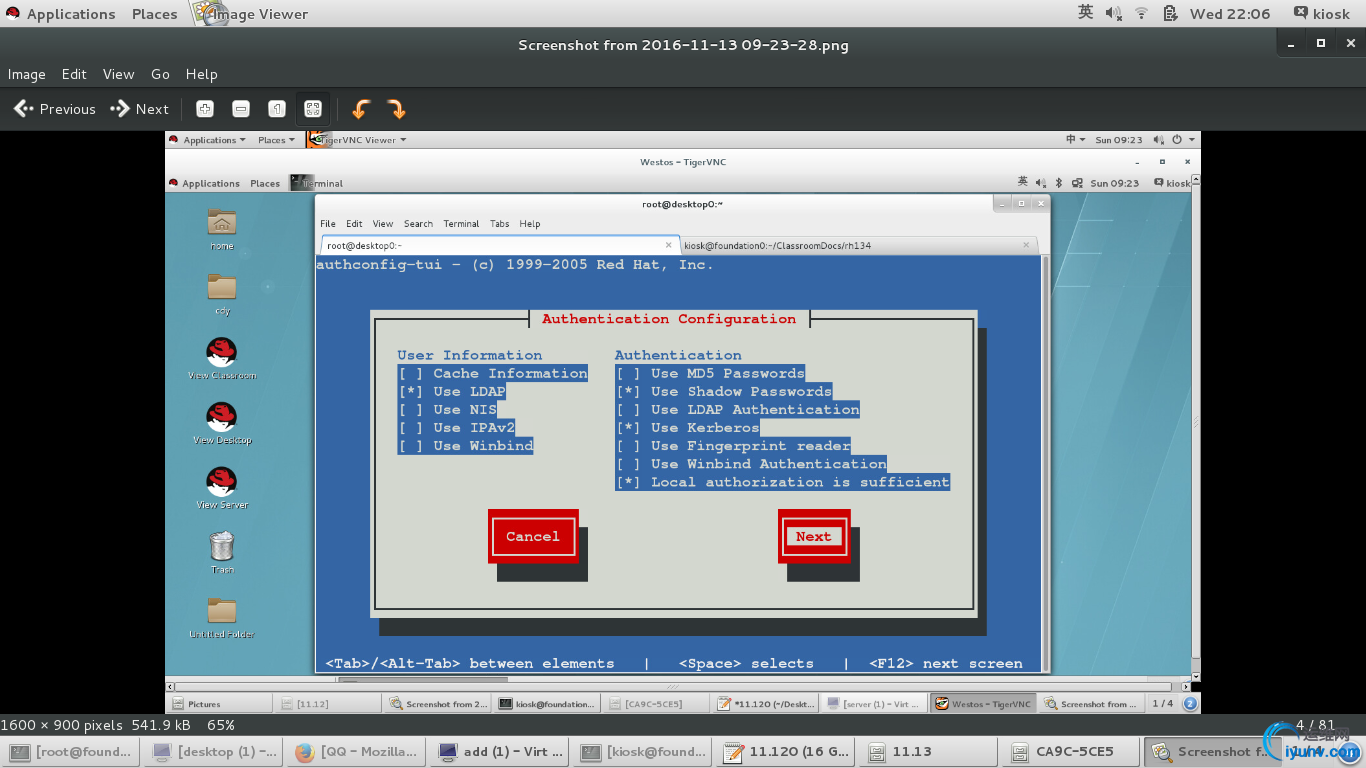Open the File menu of the pictured terminal
This screenshot has height=768, width=1366.
coord(328,224)
